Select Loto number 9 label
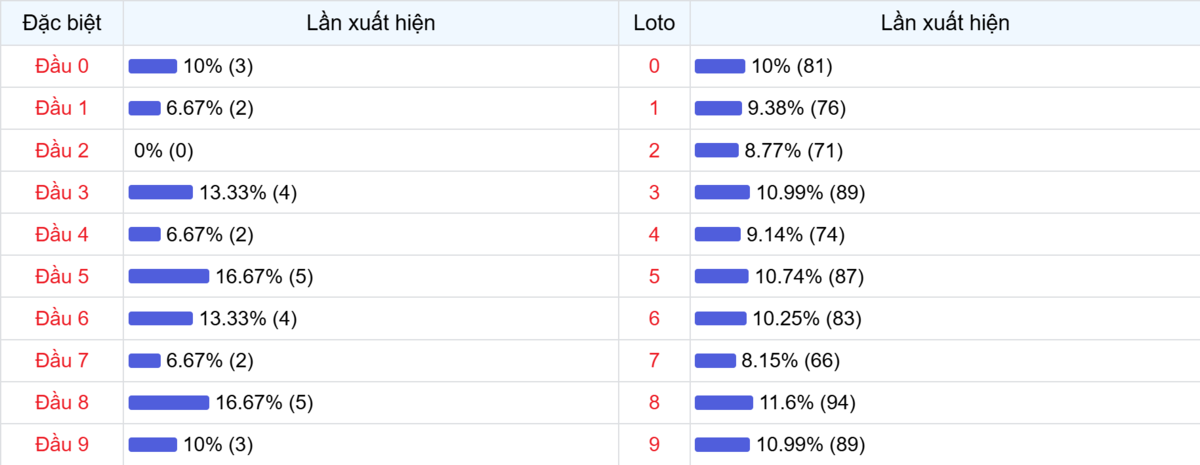The width and height of the screenshot is (1200, 465). click(x=654, y=444)
